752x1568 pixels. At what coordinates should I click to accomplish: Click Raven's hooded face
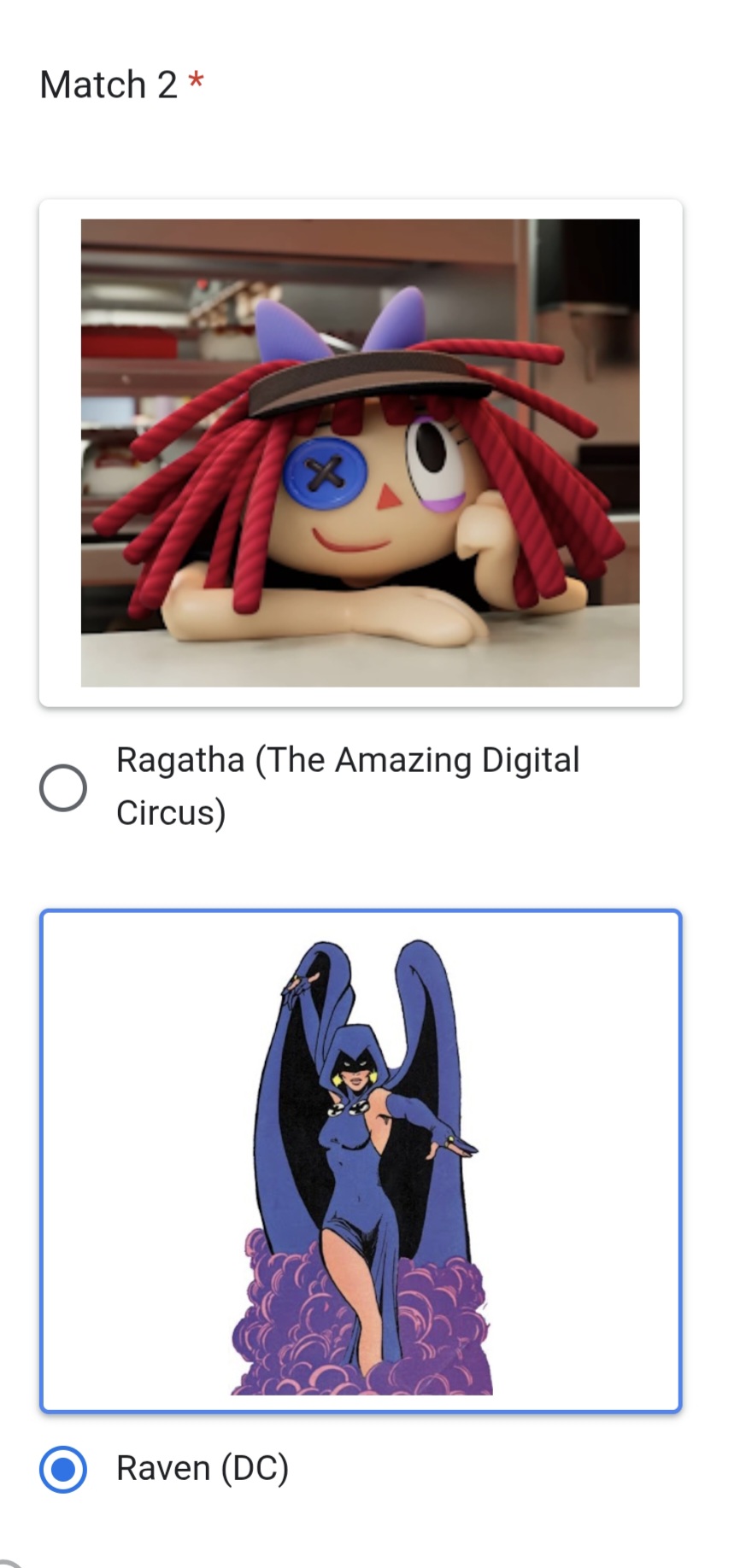coord(353,1068)
